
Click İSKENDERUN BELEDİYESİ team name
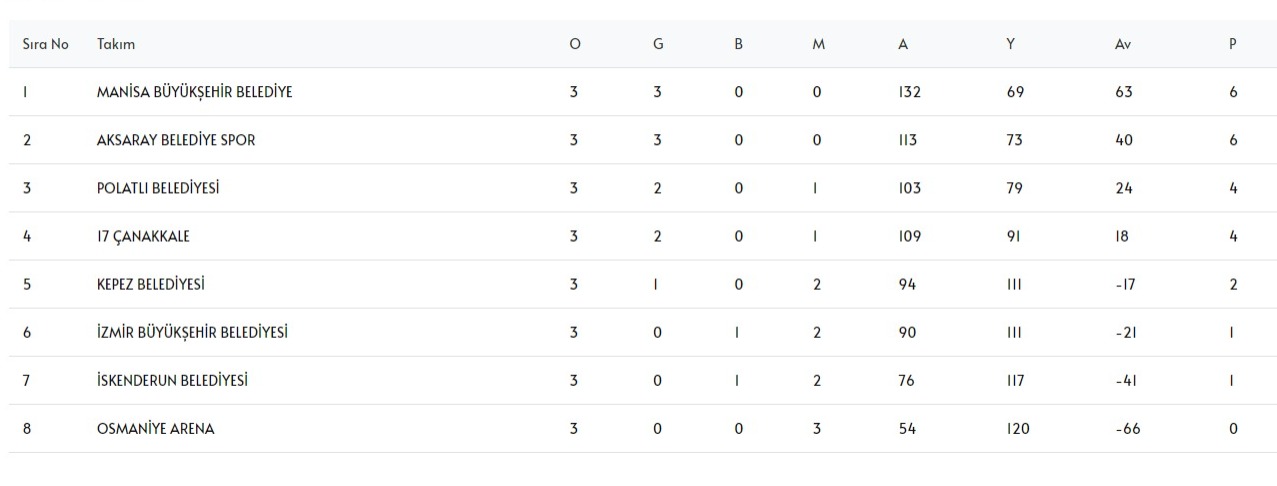(172, 381)
